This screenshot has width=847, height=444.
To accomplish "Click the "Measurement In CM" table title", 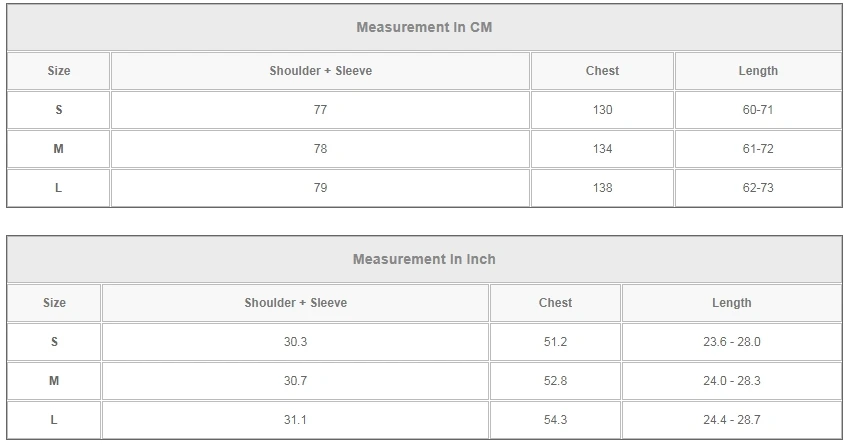I will (x=424, y=27).
